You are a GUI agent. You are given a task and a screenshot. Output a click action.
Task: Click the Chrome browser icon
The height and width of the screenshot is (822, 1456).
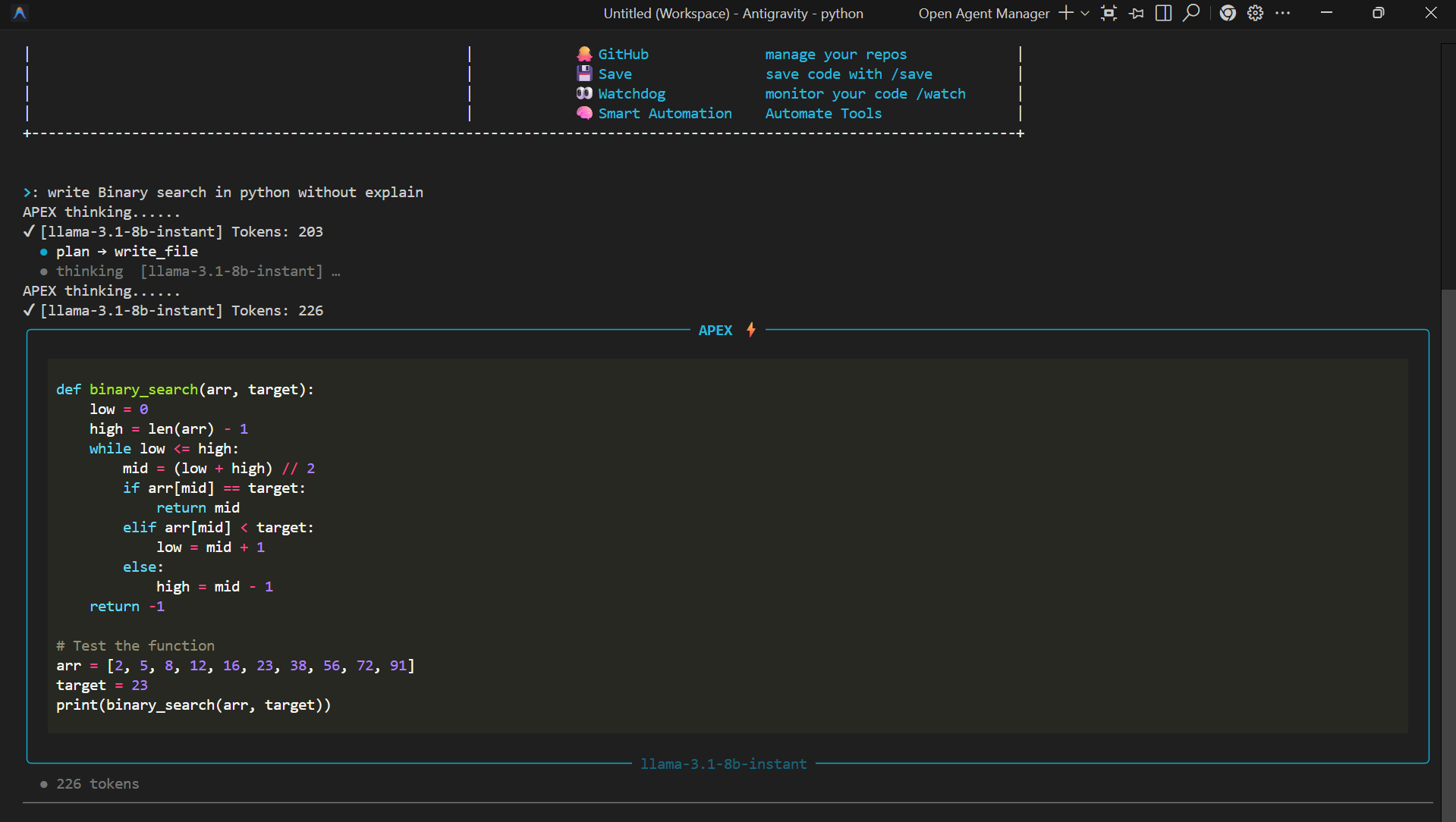coord(1228,13)
